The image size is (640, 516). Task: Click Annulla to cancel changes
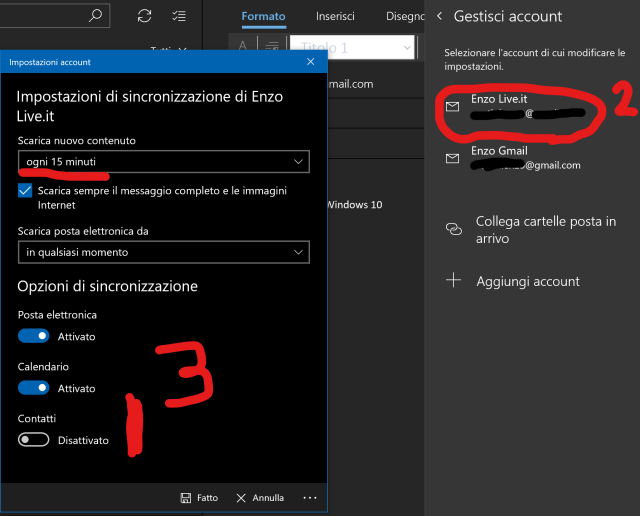259,497
